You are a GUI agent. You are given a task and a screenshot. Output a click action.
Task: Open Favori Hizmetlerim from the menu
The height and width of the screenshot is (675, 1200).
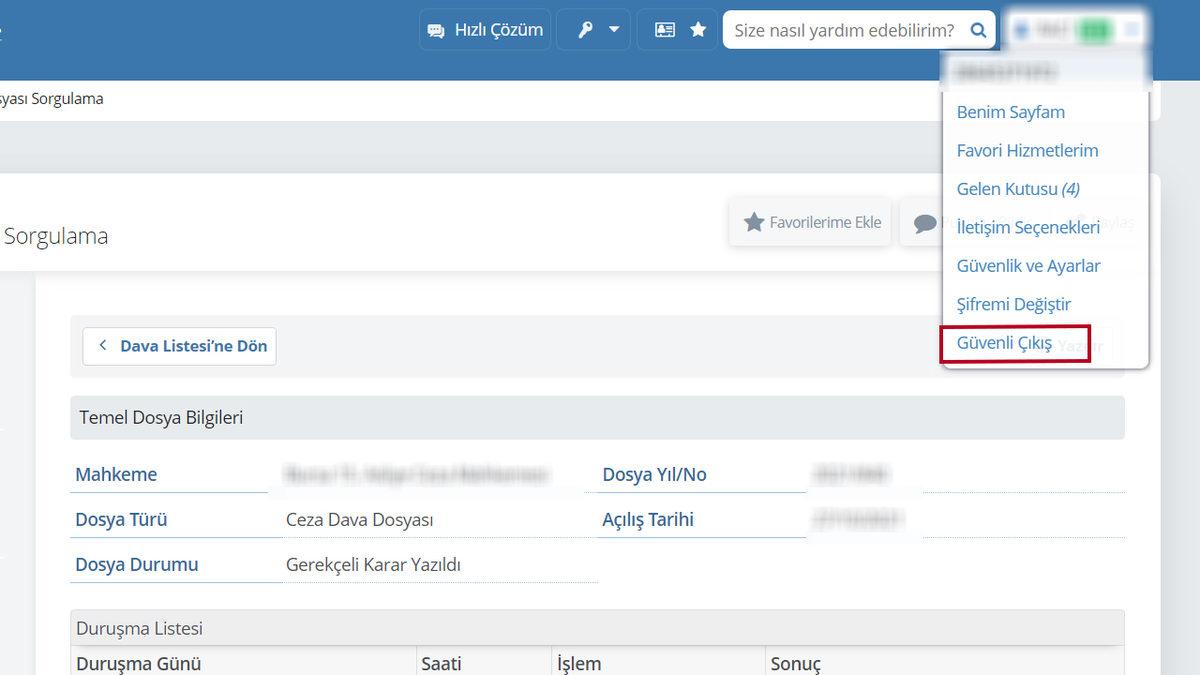click(x=1027, y=150)
